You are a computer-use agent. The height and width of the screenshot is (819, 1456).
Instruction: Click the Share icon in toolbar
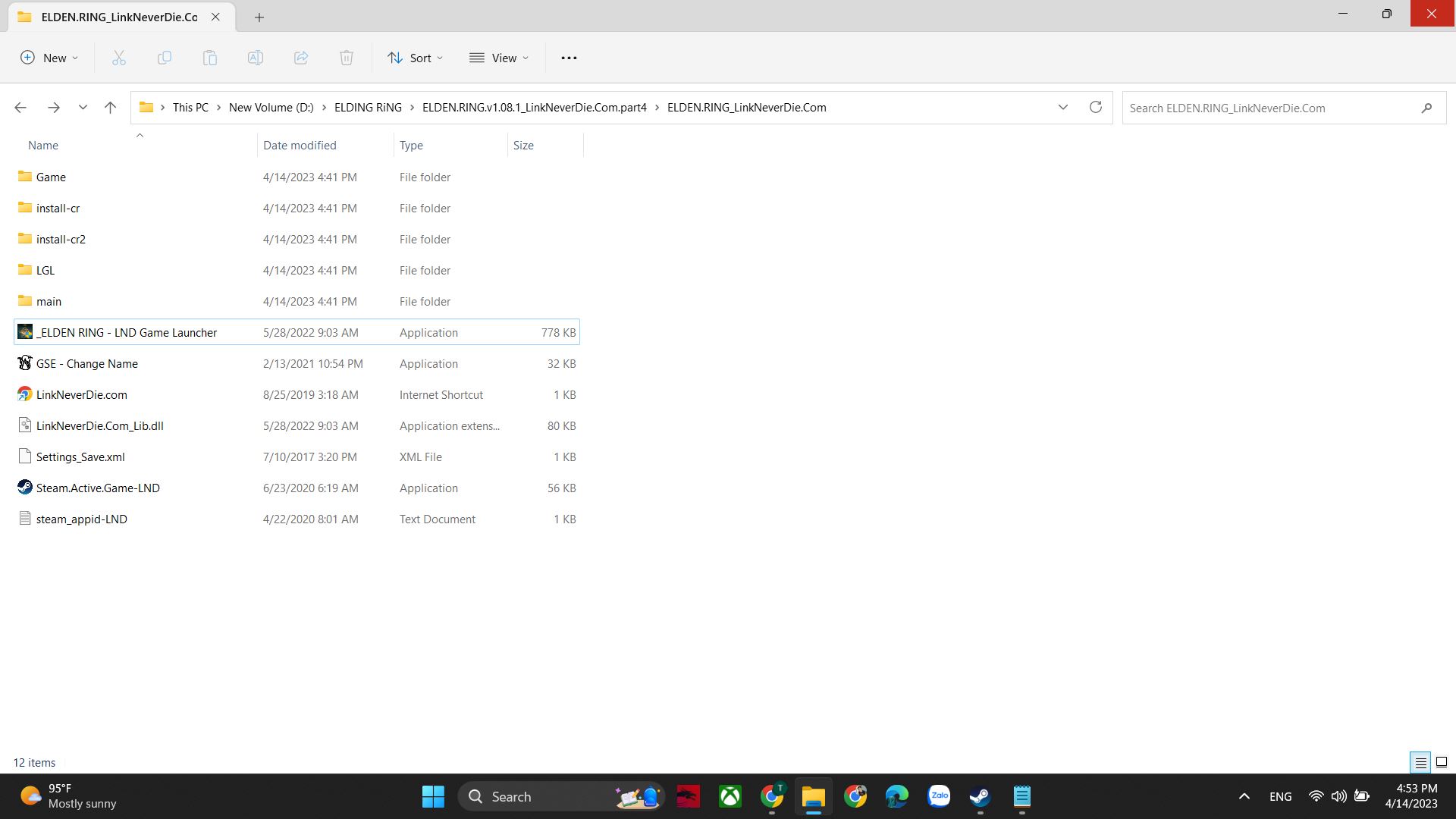301,58
